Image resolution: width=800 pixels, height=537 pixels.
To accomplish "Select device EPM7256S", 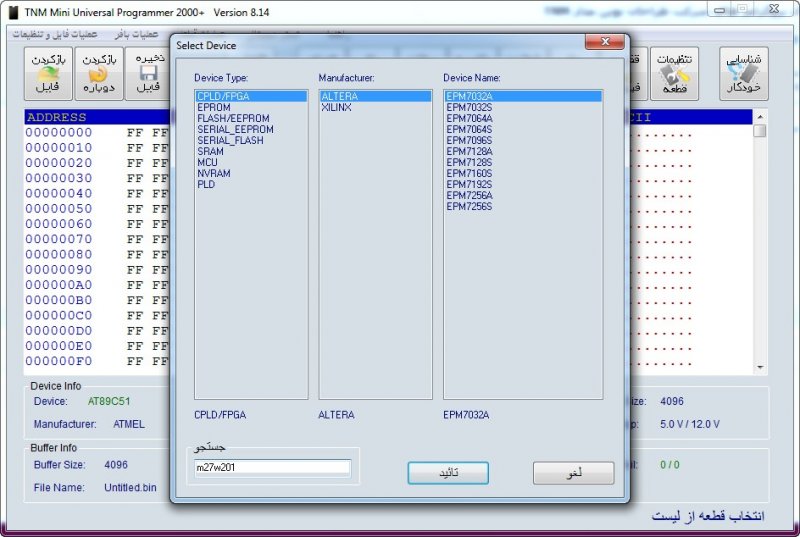I will [x=469, y=207].
